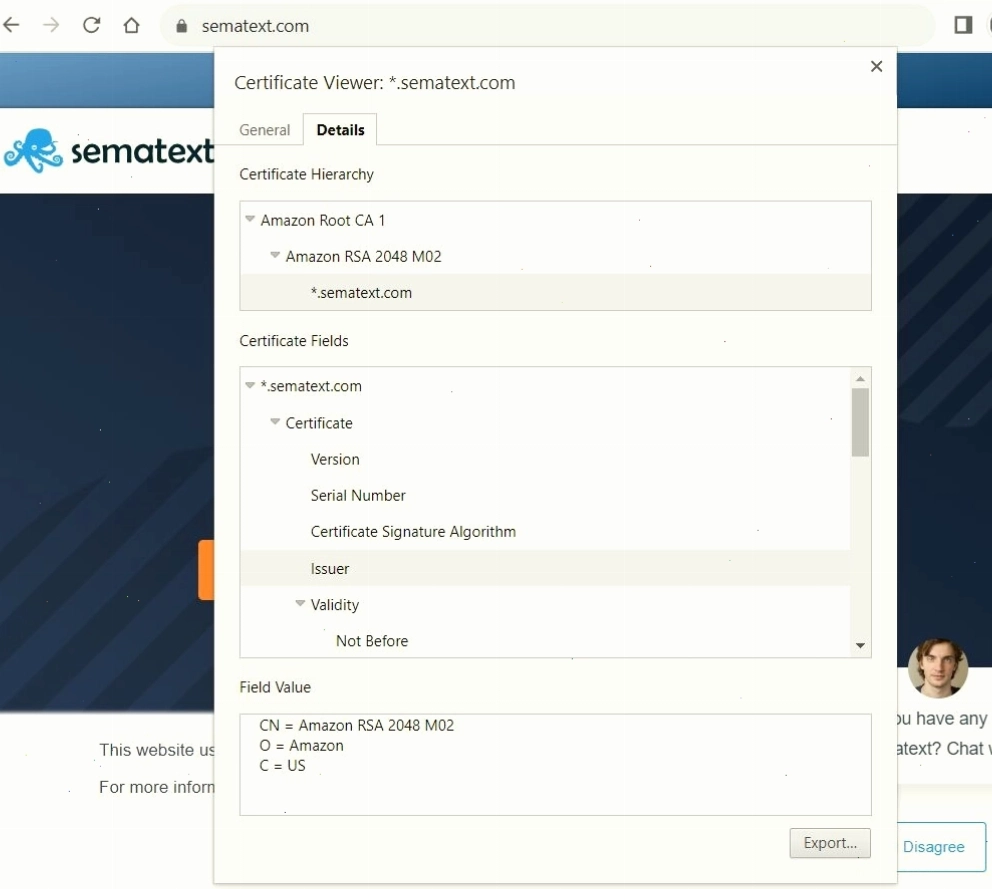Click the Export... button
Viewport: 992px width, 889px height.
coord(830,843)
